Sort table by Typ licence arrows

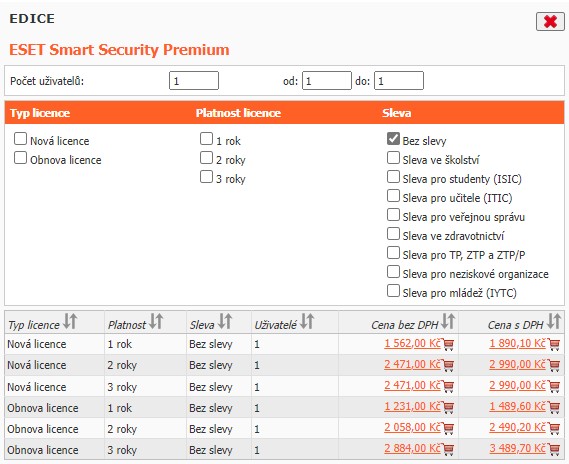tap(70, 321)
